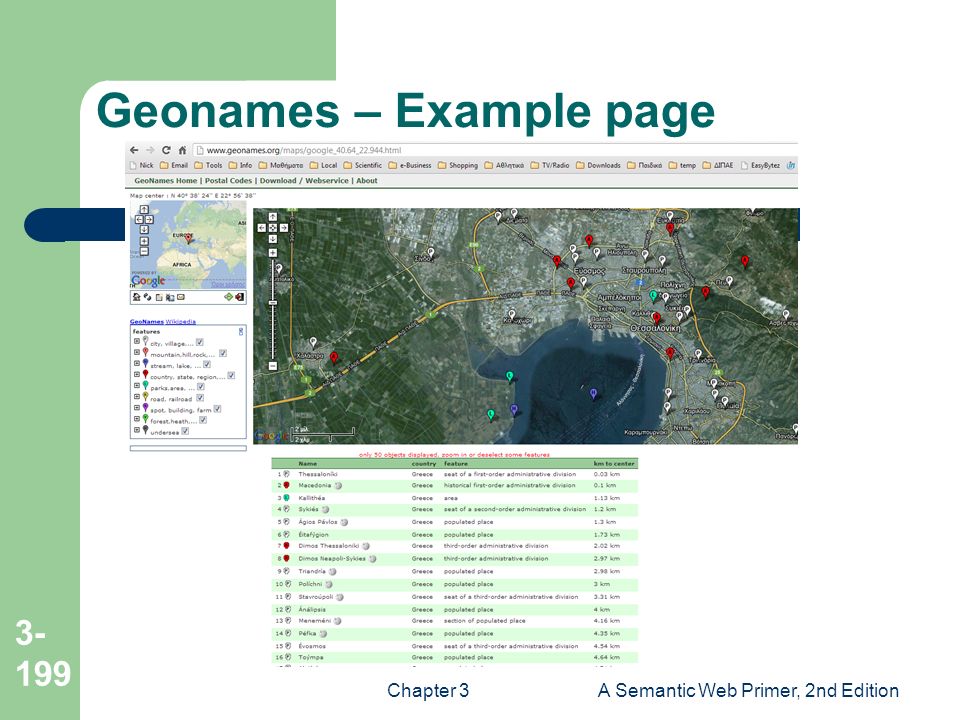Reload the geonames page
The height and width of the screenshot is (720, 960).
tap(166, 150)
